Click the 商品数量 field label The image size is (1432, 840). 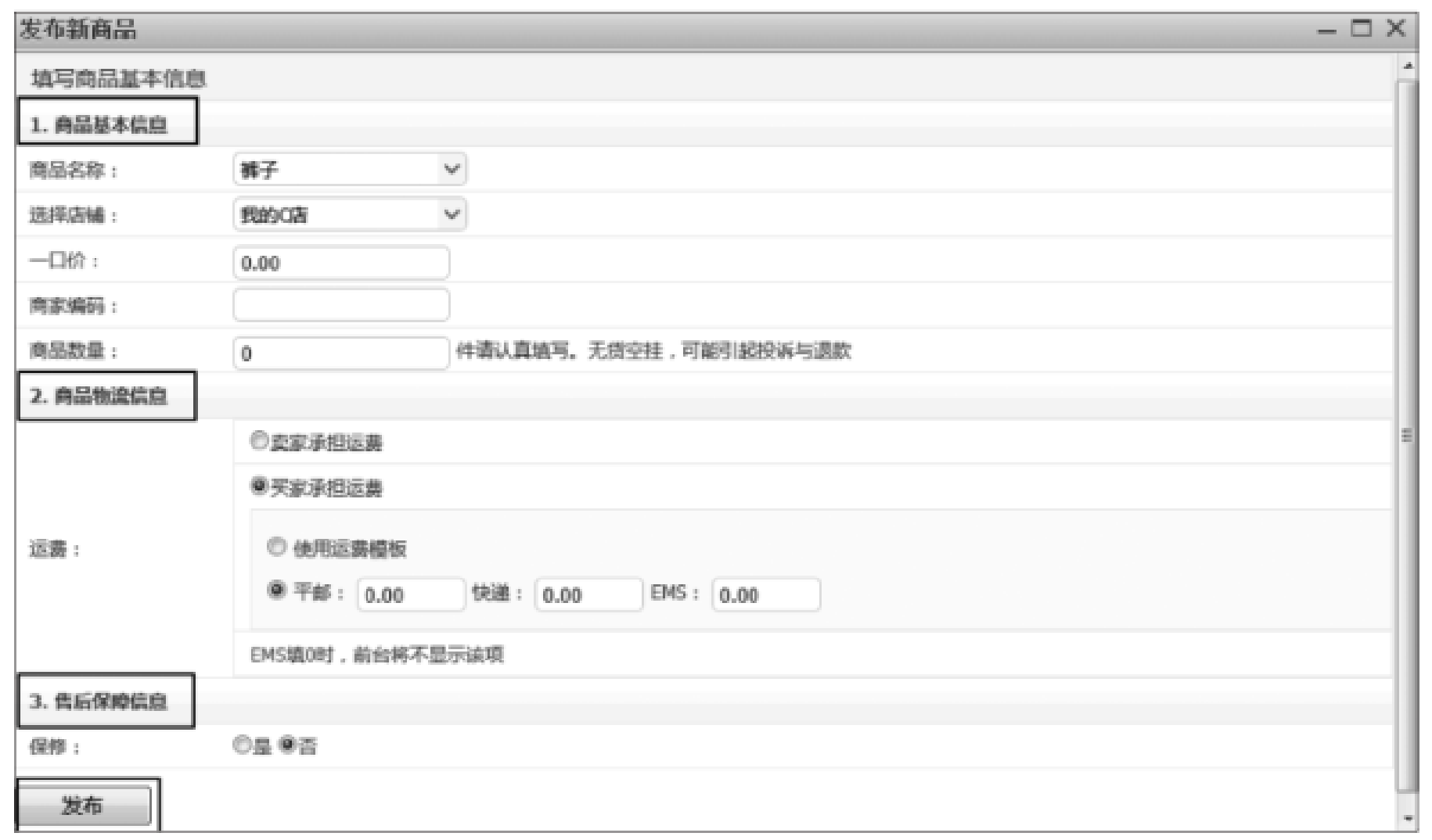[x=73, y=350]
